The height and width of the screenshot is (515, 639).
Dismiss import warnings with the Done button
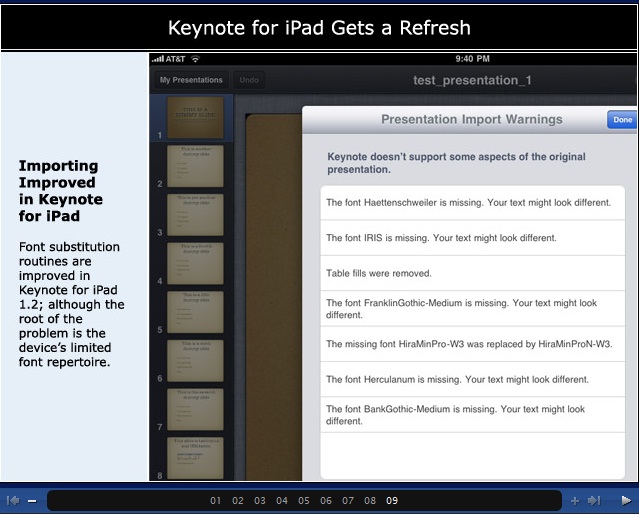click(622, 120)
